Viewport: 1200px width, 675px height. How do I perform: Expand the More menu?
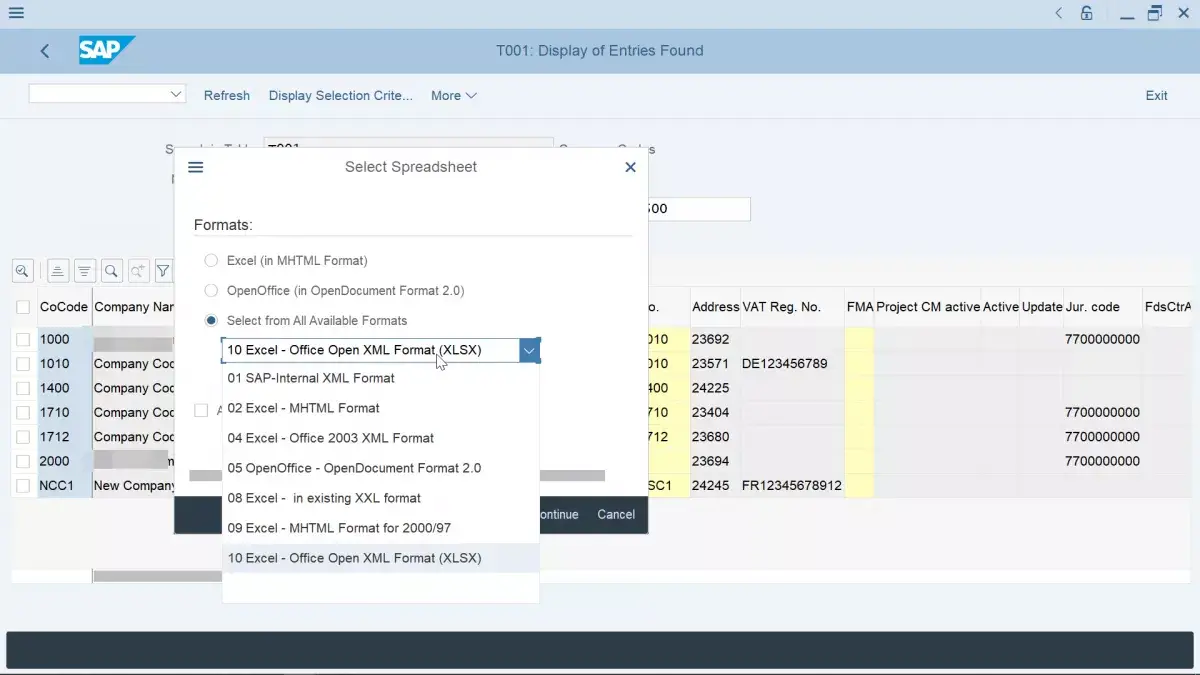[x=453, y=96]
